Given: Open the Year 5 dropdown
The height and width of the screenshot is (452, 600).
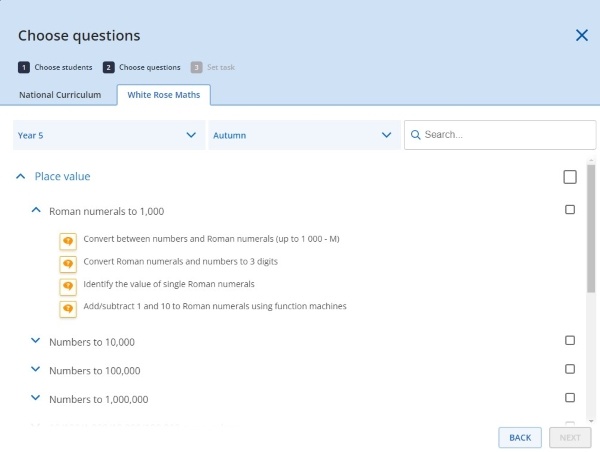Looking at the screenshot, I should [108, 135].
